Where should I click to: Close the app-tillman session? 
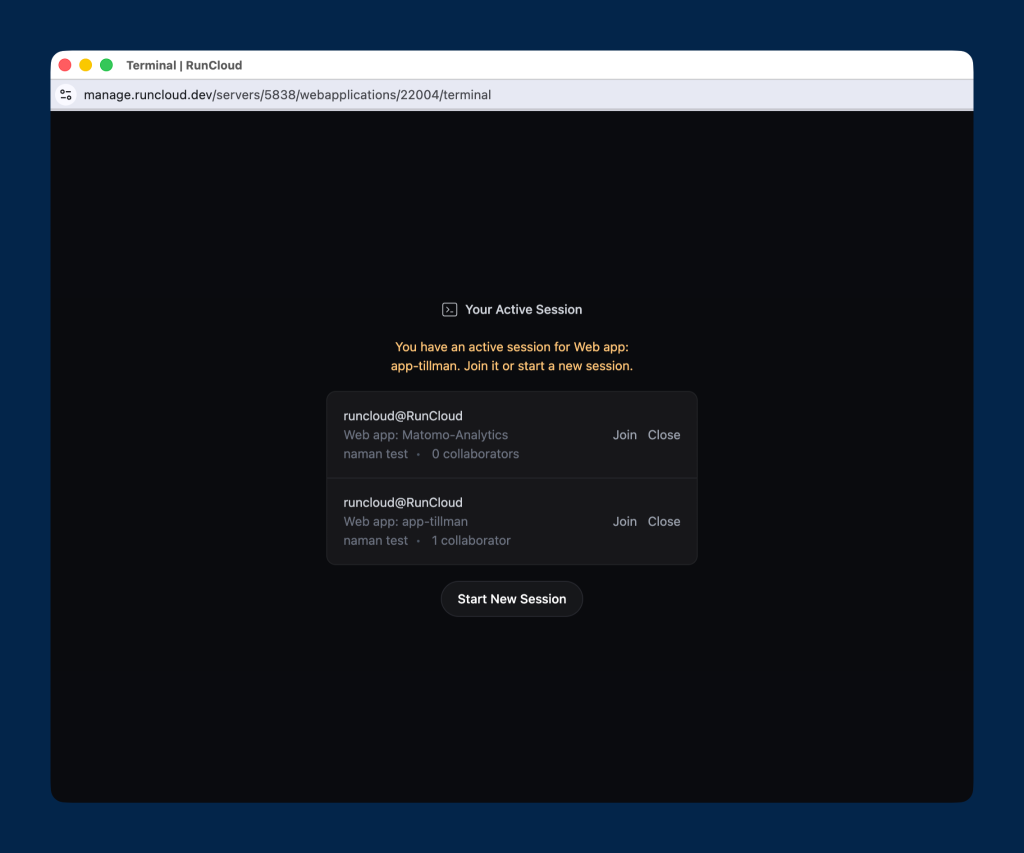point(664,522)
